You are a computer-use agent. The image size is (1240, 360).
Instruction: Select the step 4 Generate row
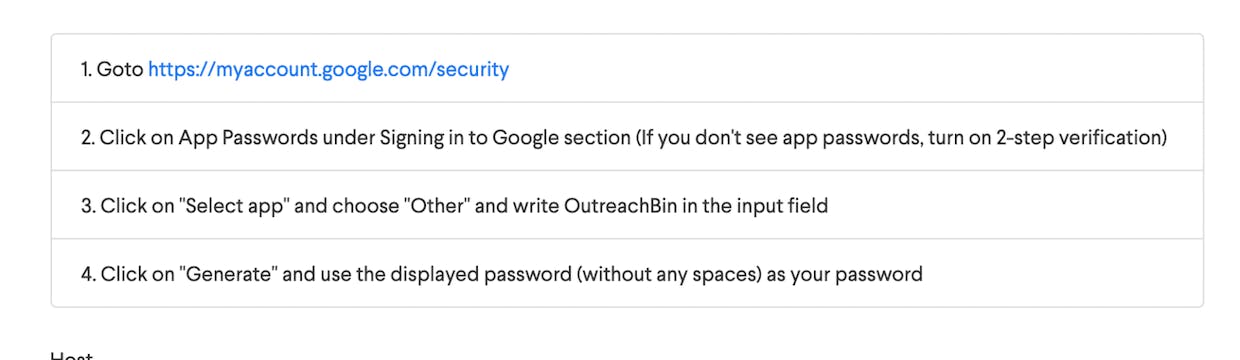[x=627, y=273]
